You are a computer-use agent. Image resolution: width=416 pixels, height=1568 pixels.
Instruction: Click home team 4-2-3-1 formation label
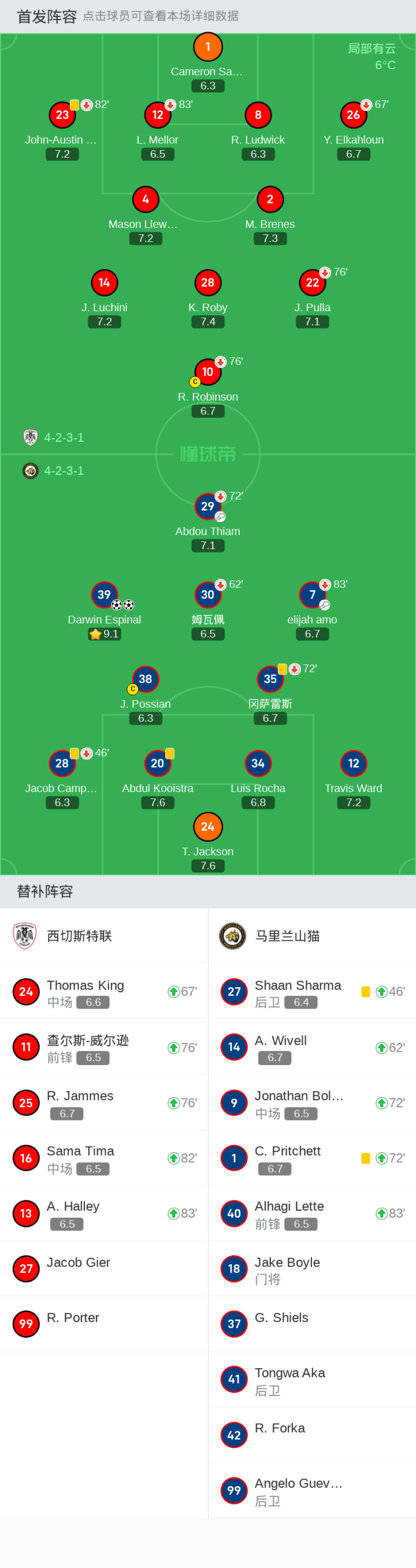click(x=64, y=438)
